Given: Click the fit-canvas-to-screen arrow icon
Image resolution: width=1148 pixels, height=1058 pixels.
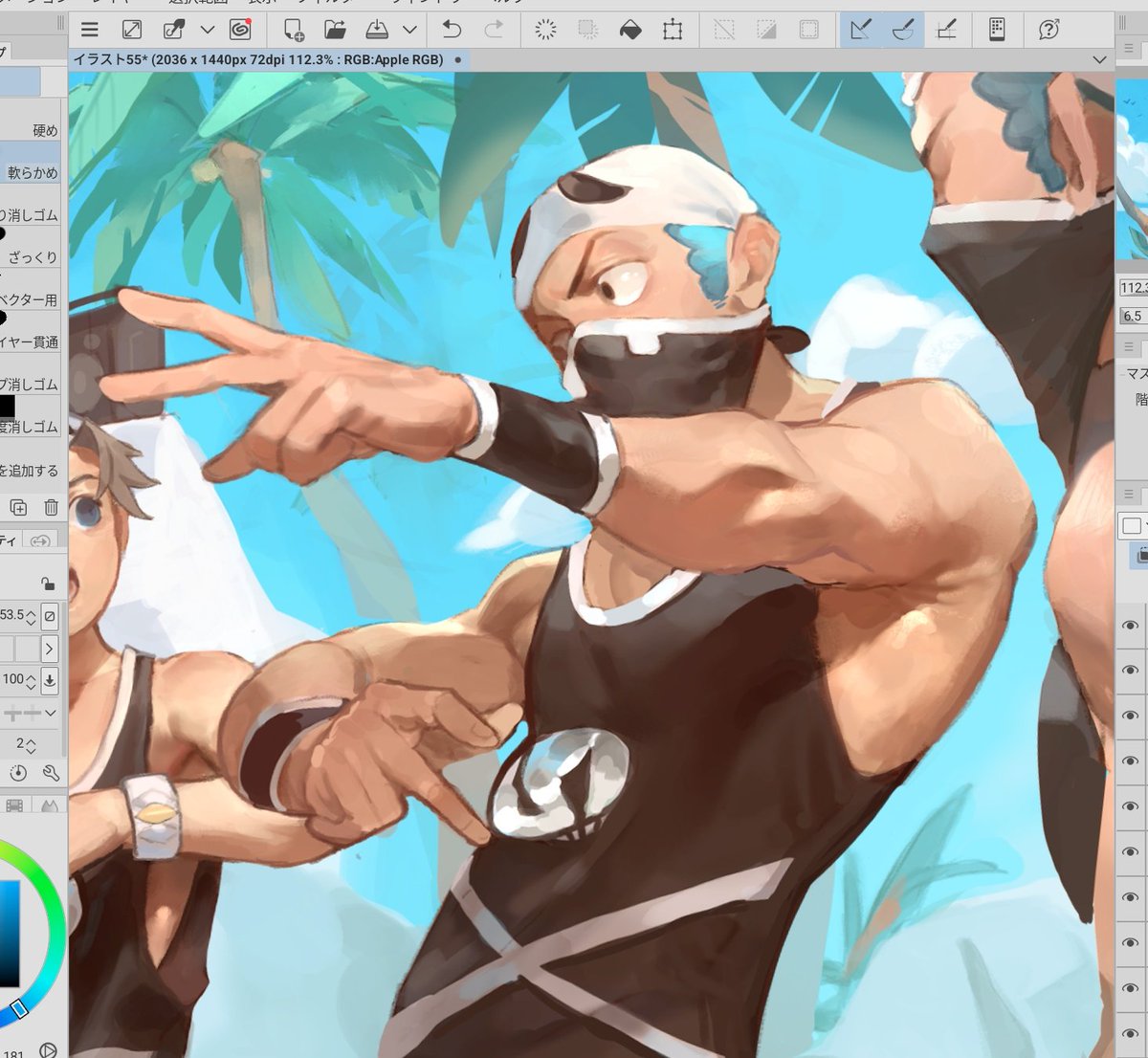Looking at the screenshot, I should (132, 30).
